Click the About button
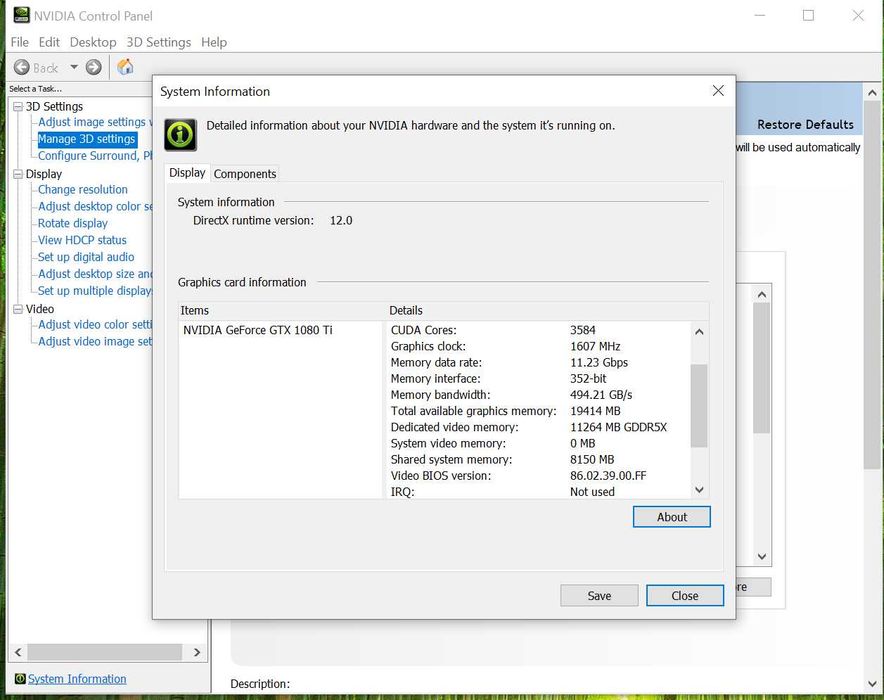 coord(671,517)
